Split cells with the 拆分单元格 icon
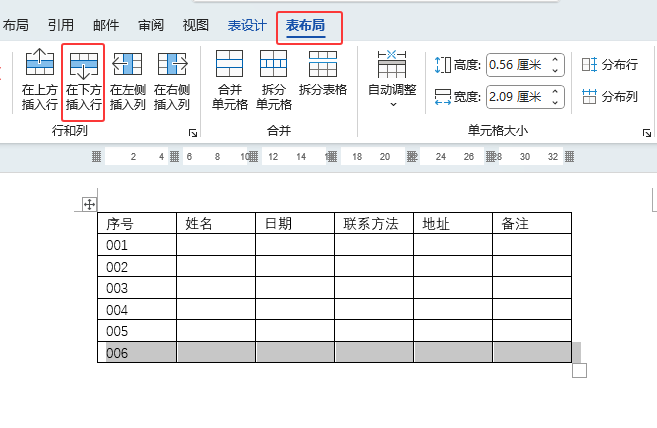 coord(274,80)
